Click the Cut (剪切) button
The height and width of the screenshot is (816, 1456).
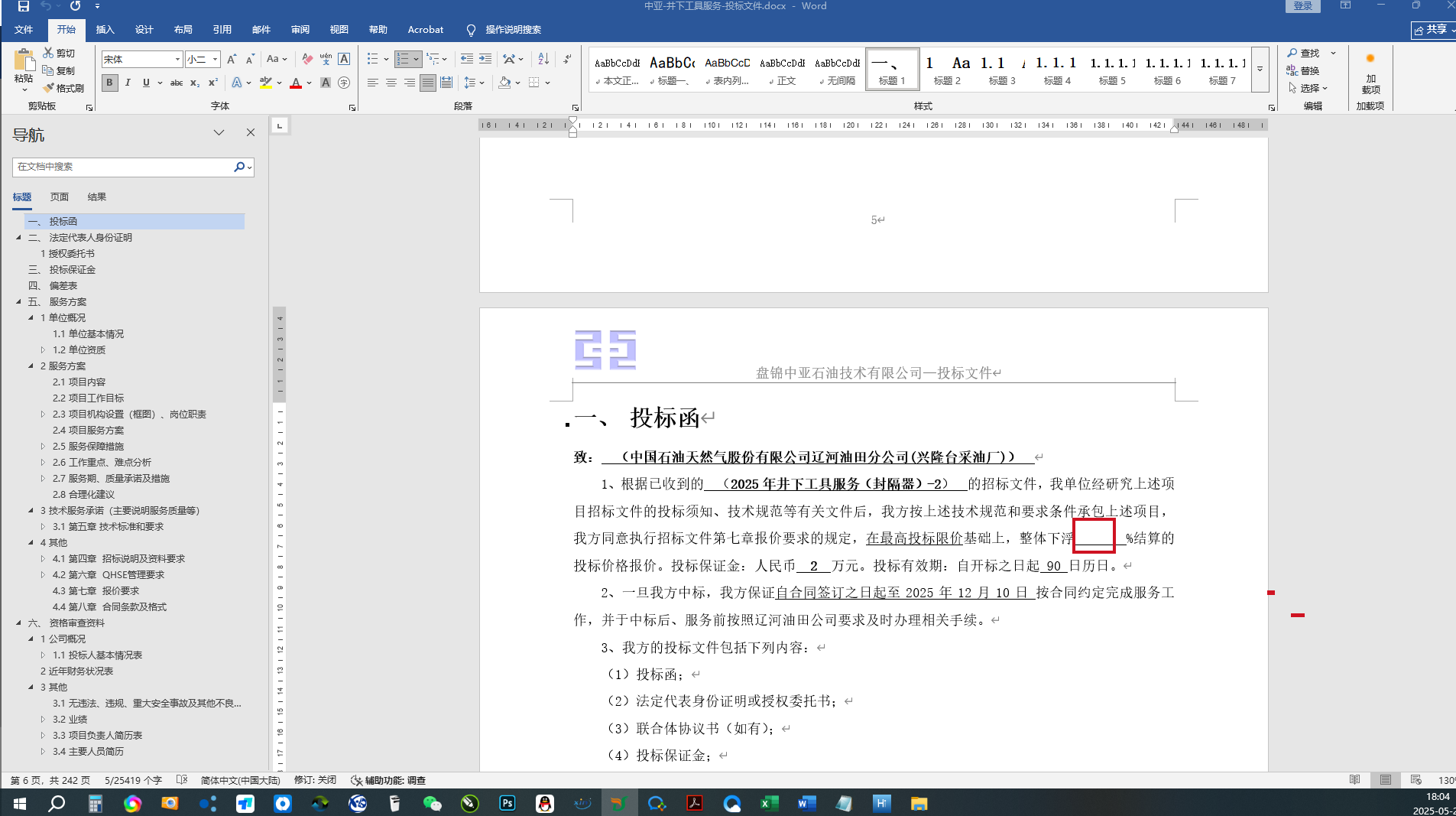59,53
